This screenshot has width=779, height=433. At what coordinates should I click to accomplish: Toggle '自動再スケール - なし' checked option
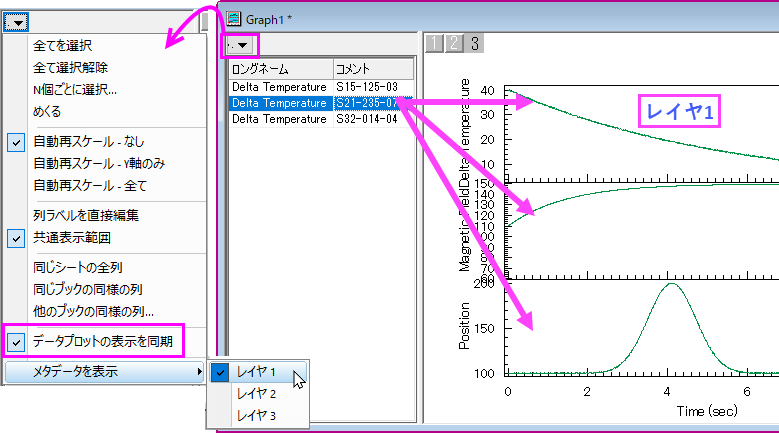coord(88,142)
